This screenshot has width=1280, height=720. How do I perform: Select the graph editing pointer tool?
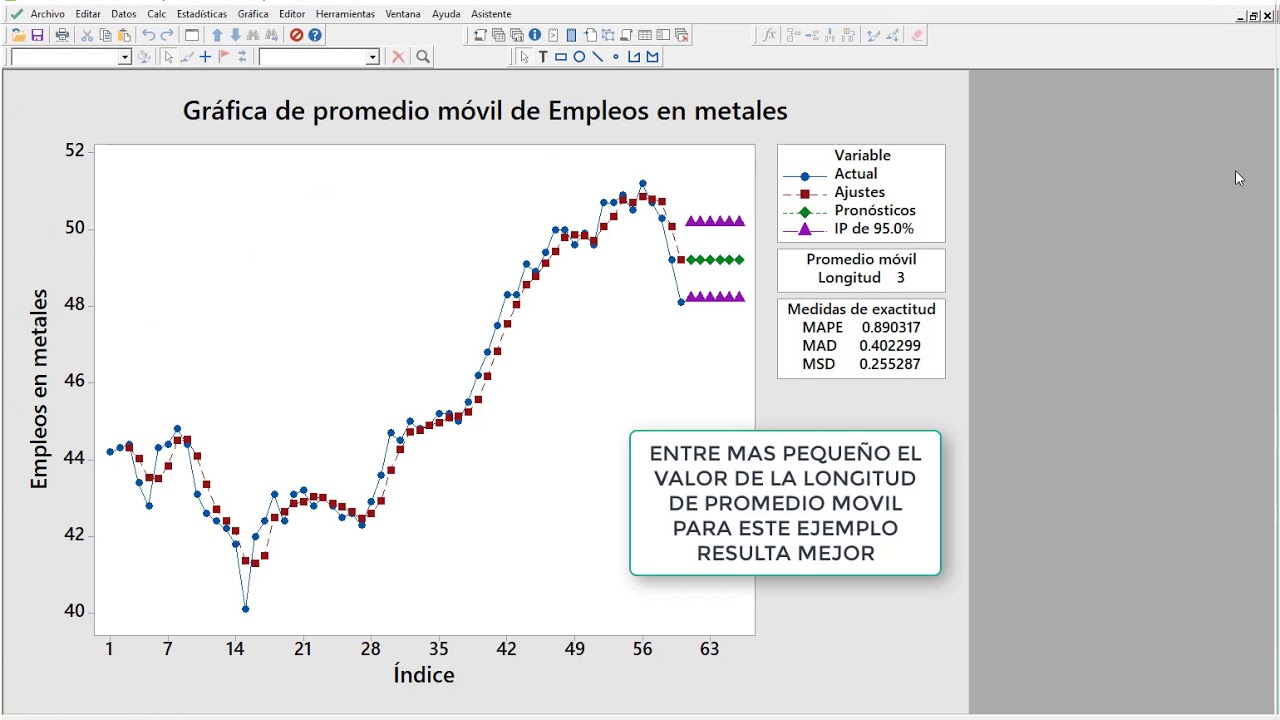coord(168,57)
